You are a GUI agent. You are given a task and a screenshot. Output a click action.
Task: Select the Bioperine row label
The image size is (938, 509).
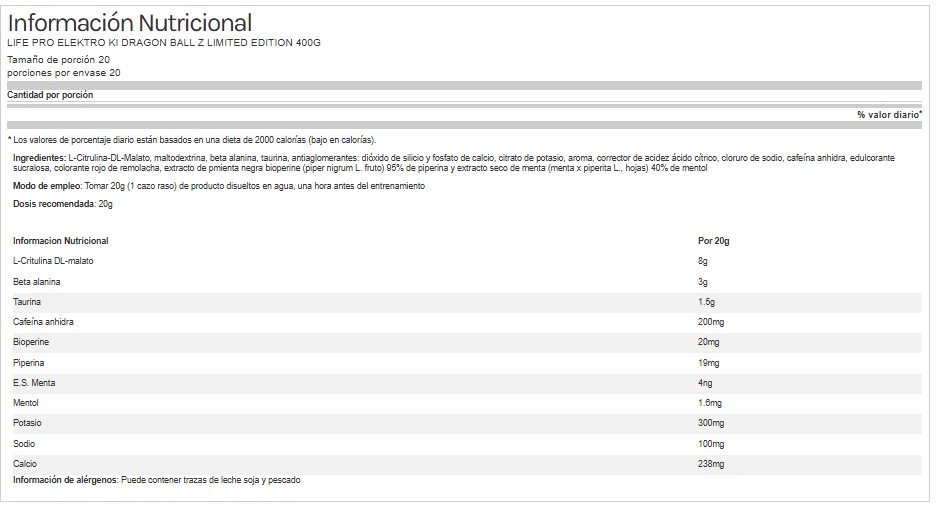tap(33, 342)
